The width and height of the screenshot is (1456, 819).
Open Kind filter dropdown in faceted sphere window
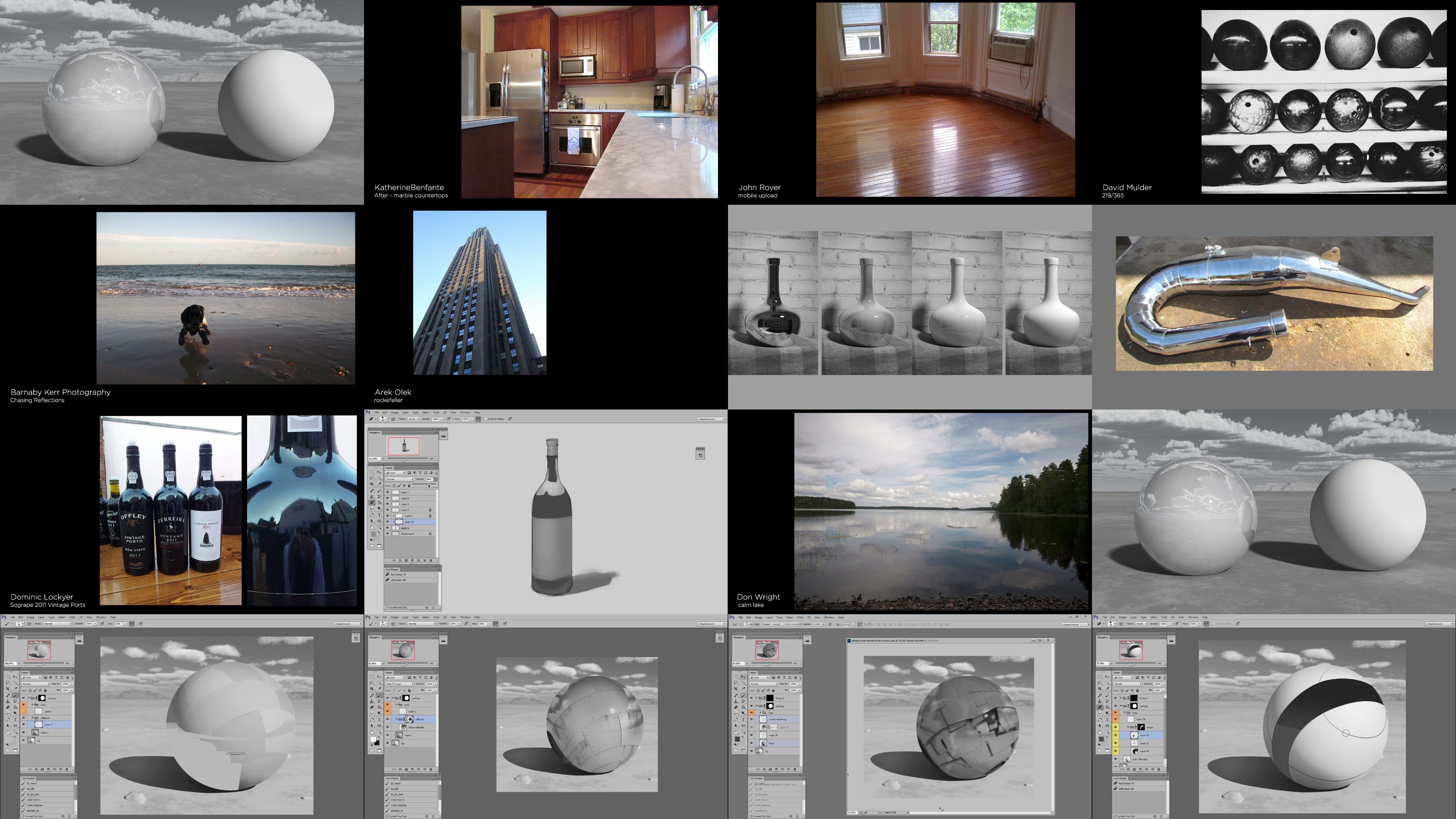pos(32,677)
